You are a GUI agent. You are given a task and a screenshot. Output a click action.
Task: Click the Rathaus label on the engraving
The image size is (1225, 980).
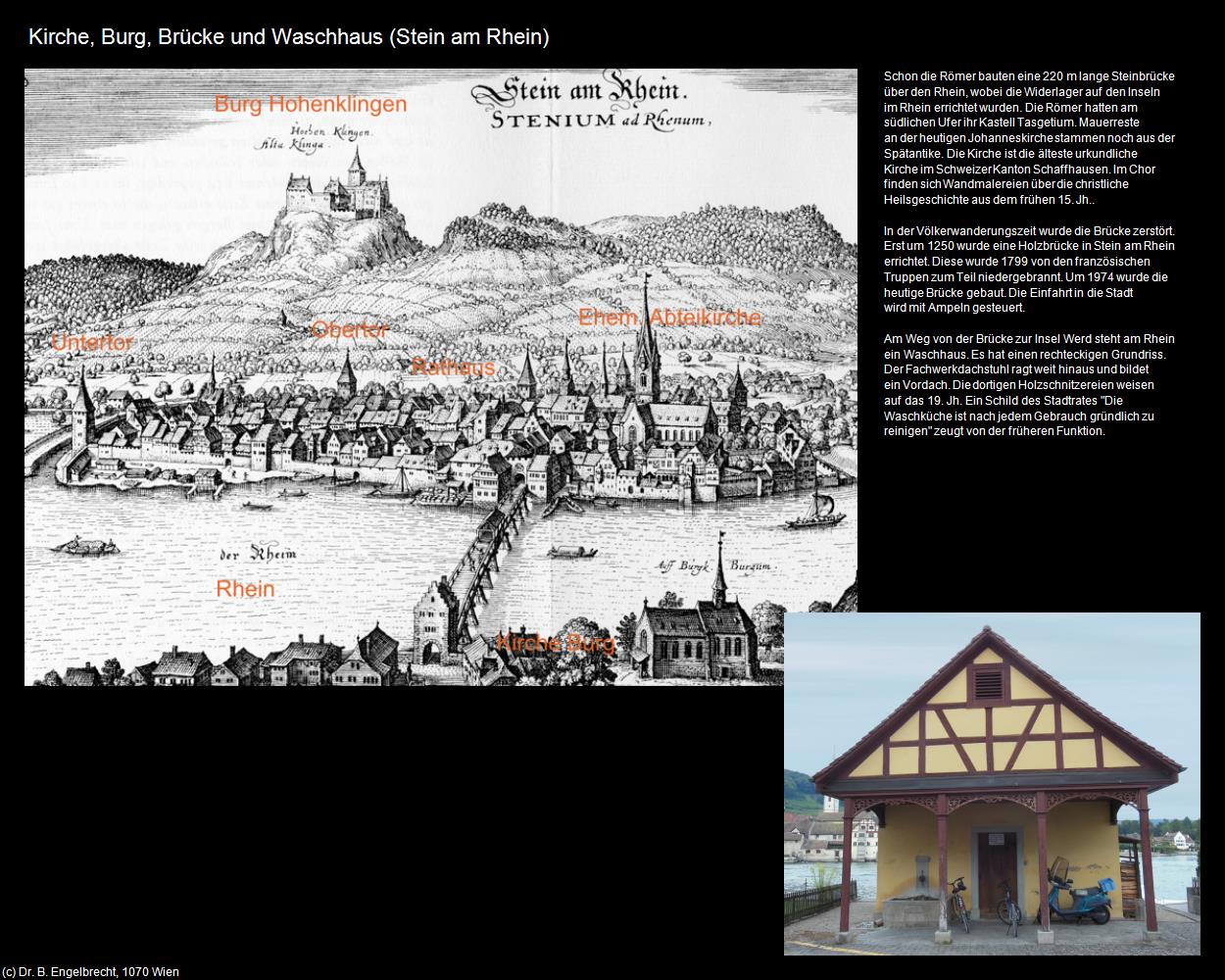tap(453, 367)
